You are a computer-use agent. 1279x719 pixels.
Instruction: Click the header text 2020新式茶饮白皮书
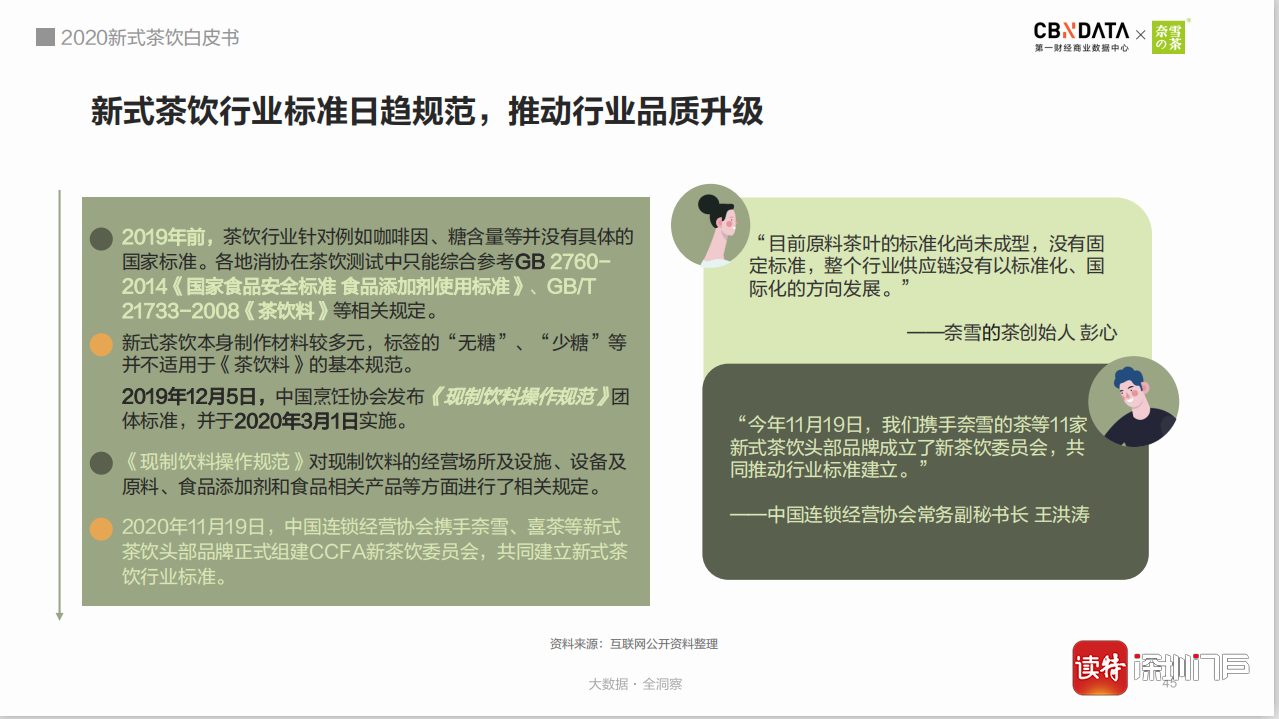pos(150,38)
